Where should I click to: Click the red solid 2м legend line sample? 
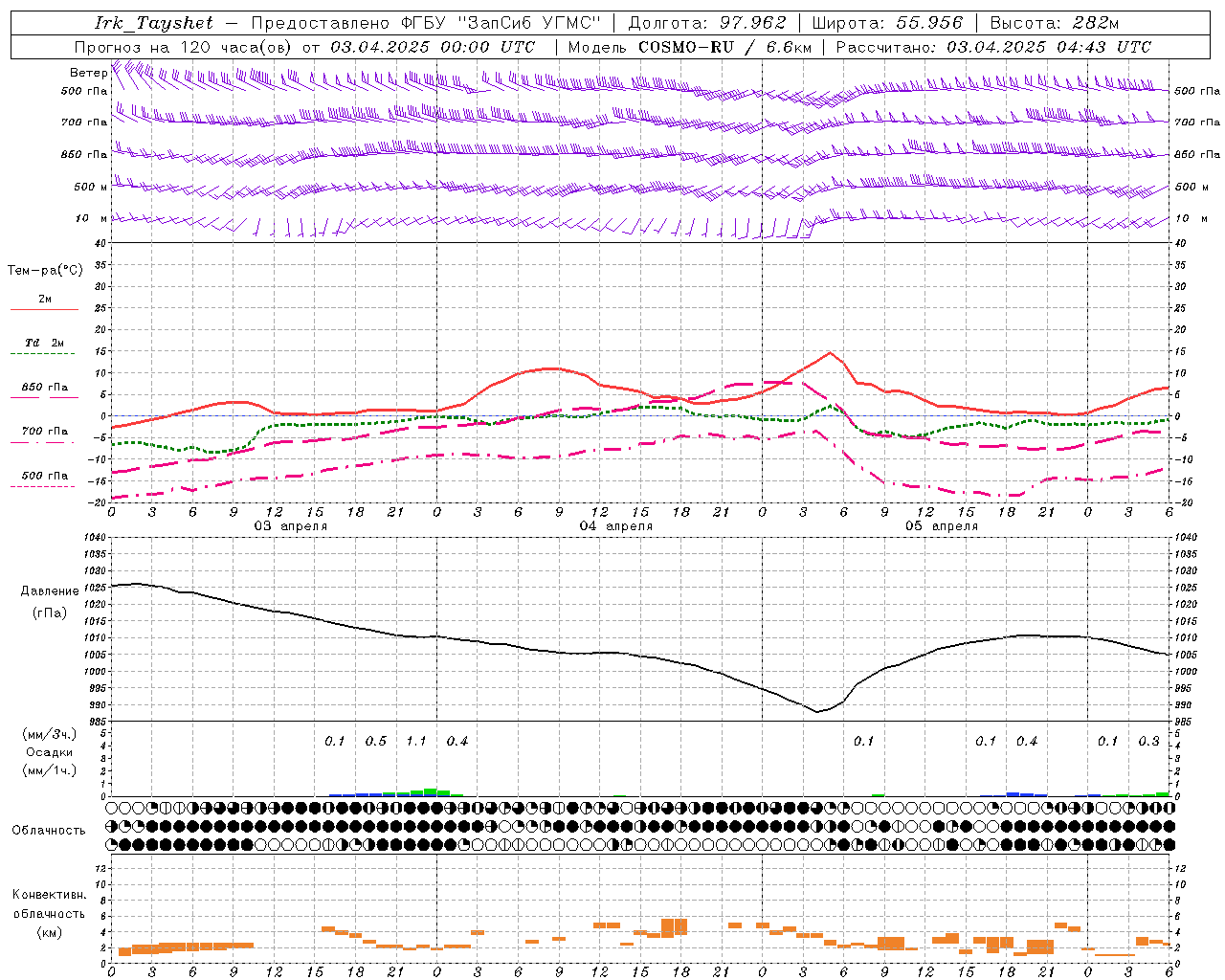pos(44,310)
